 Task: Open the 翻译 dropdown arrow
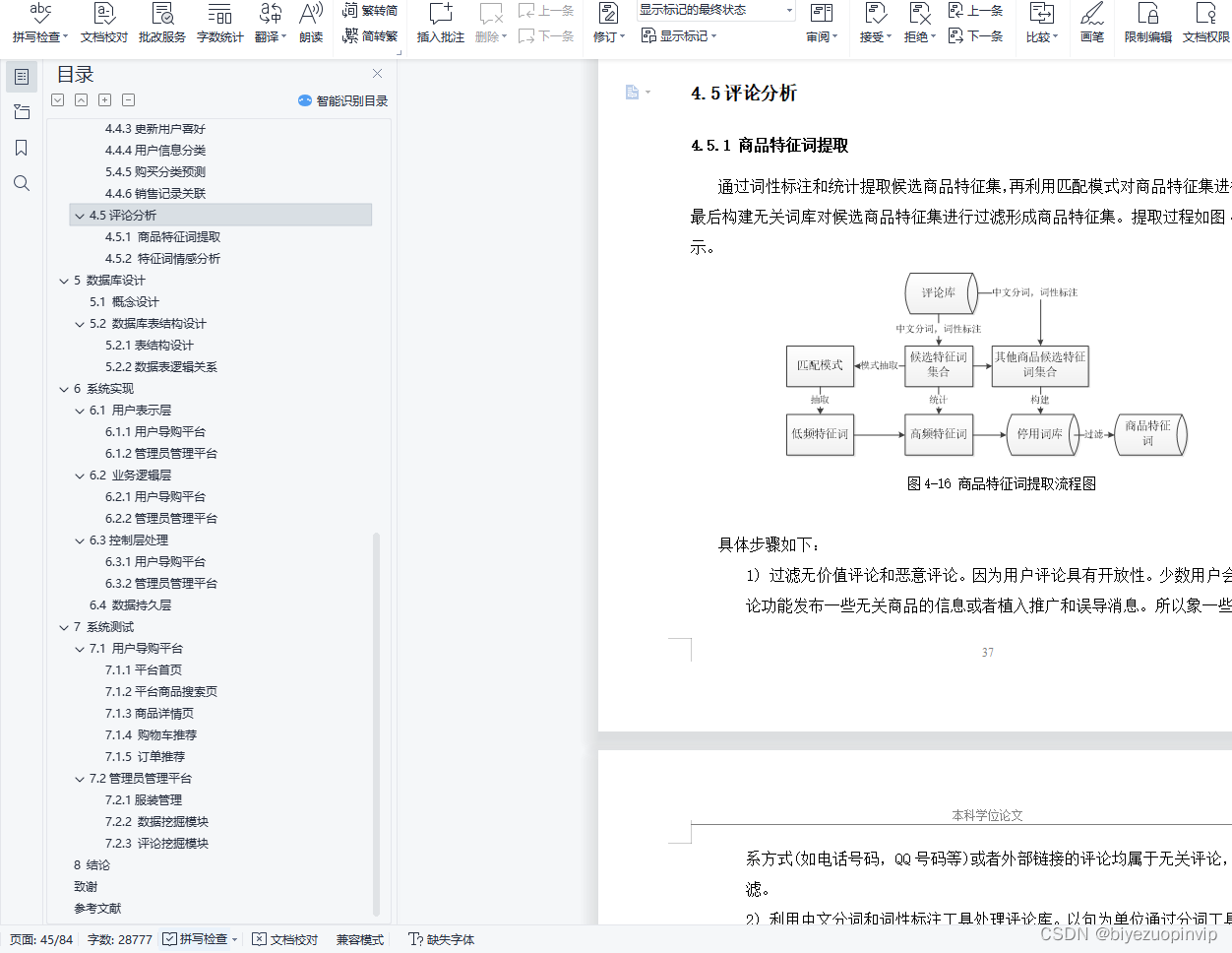tap(283, 37)
